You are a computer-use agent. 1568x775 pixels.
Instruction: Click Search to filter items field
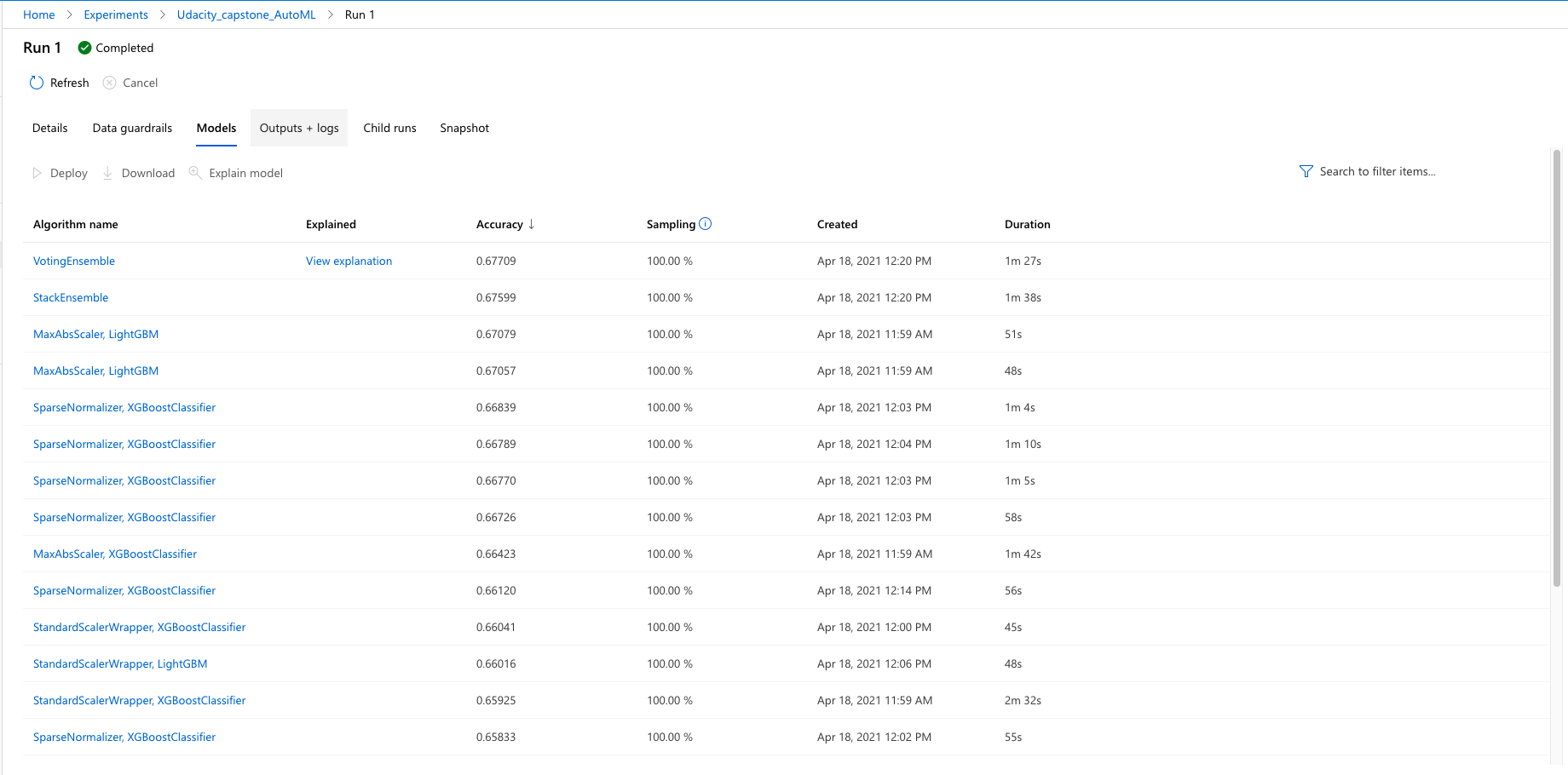[x=1378, y=171]
